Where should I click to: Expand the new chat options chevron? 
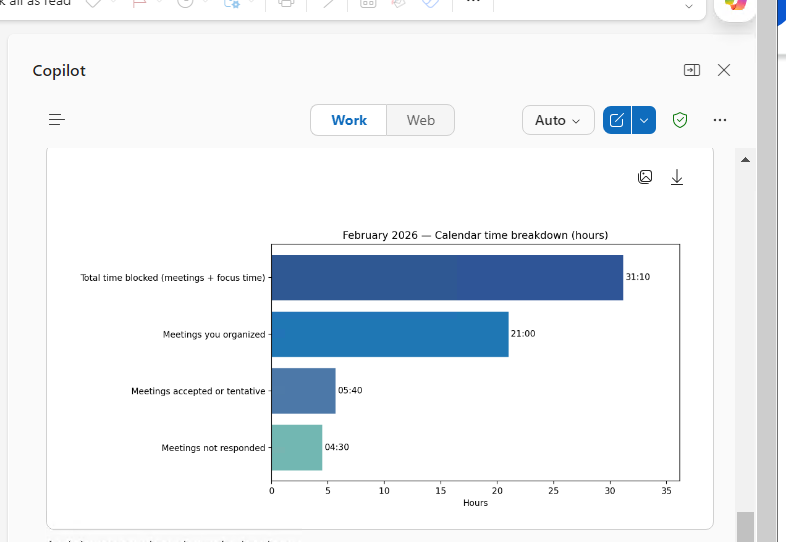coord(644,120)
